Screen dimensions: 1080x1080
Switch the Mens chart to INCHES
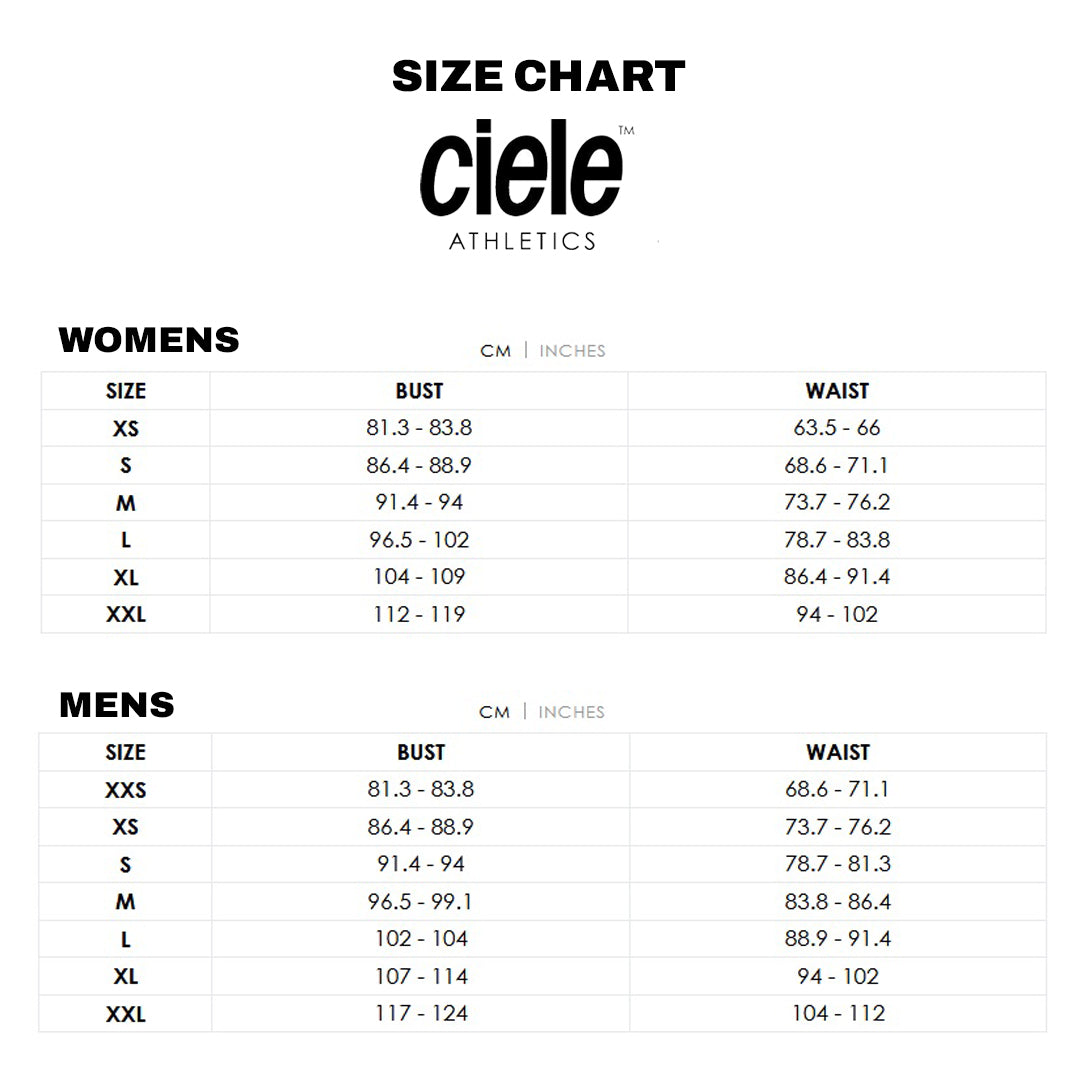571,712
